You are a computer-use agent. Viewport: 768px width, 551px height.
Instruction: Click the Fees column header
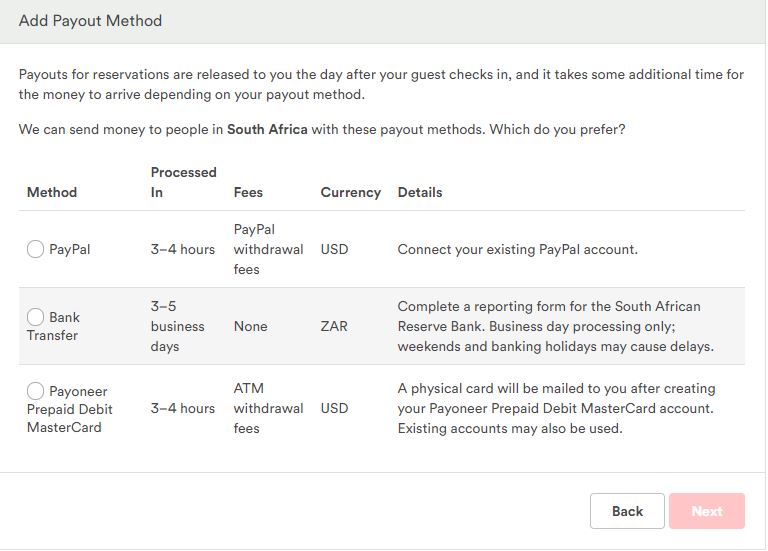[x=249, y=192]
